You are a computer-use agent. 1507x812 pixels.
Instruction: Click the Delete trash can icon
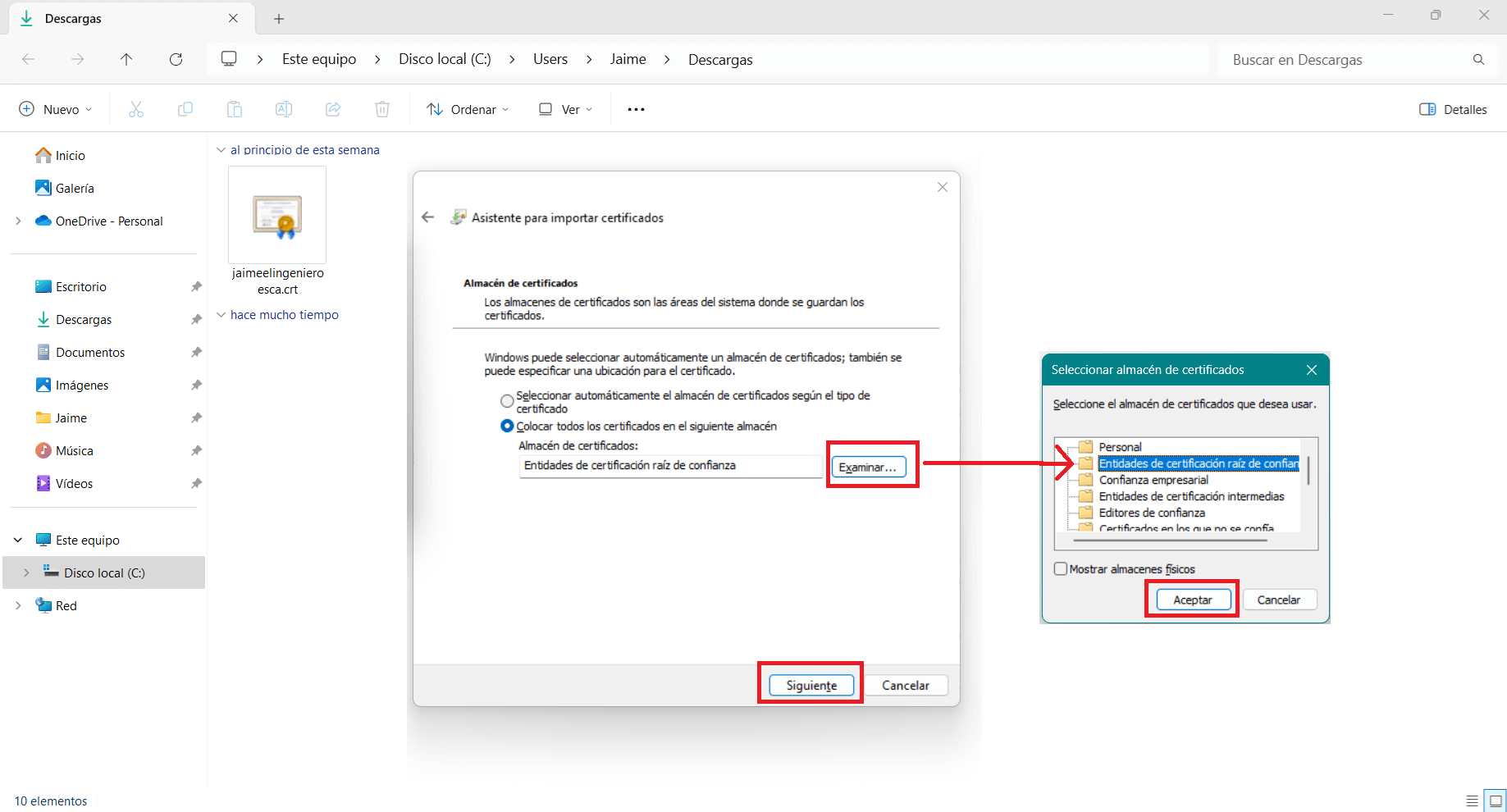coord(382,109)
